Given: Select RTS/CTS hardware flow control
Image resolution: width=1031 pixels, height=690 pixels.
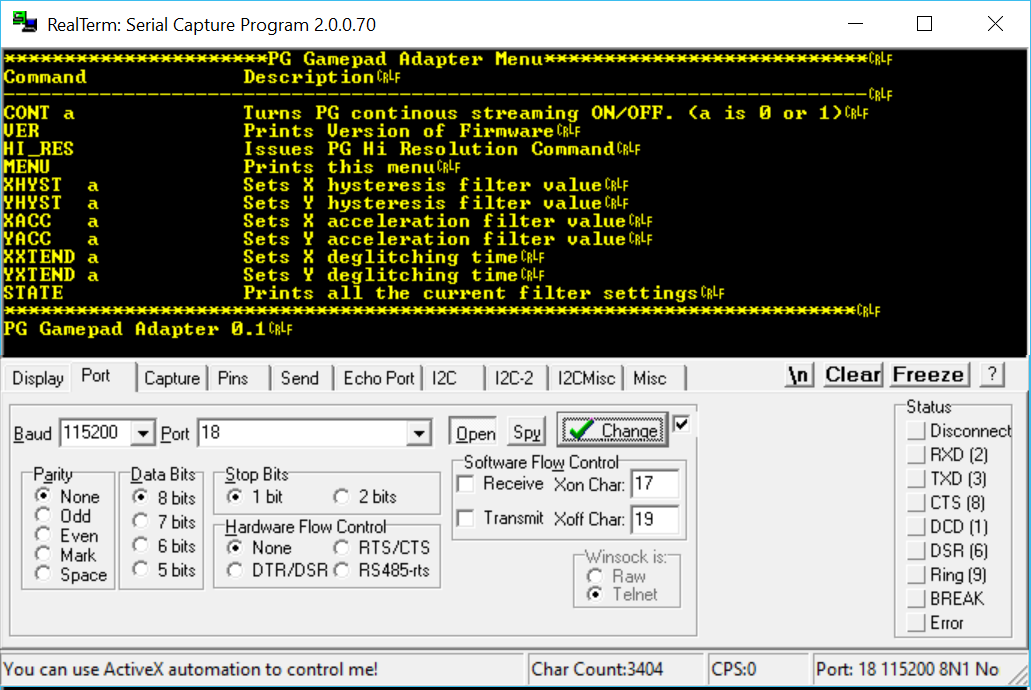Looking at the screenshot, I should point(382,547).
